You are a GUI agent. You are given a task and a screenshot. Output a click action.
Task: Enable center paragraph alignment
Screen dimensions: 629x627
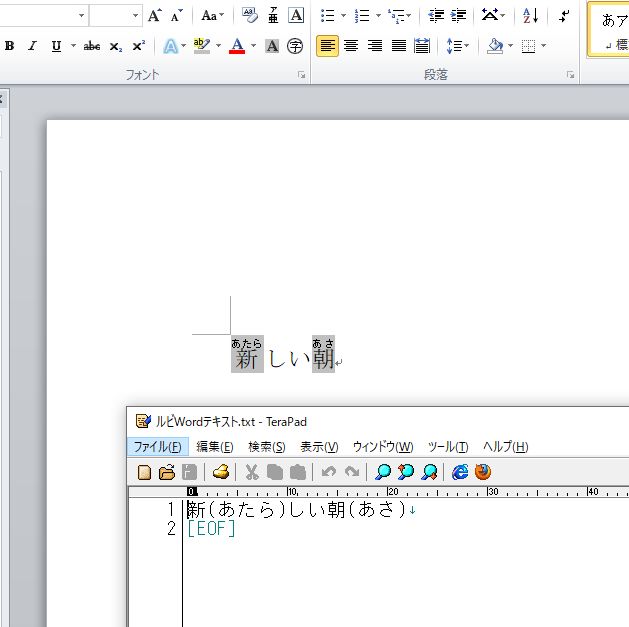pyautogui.click(x=351, y=46)
